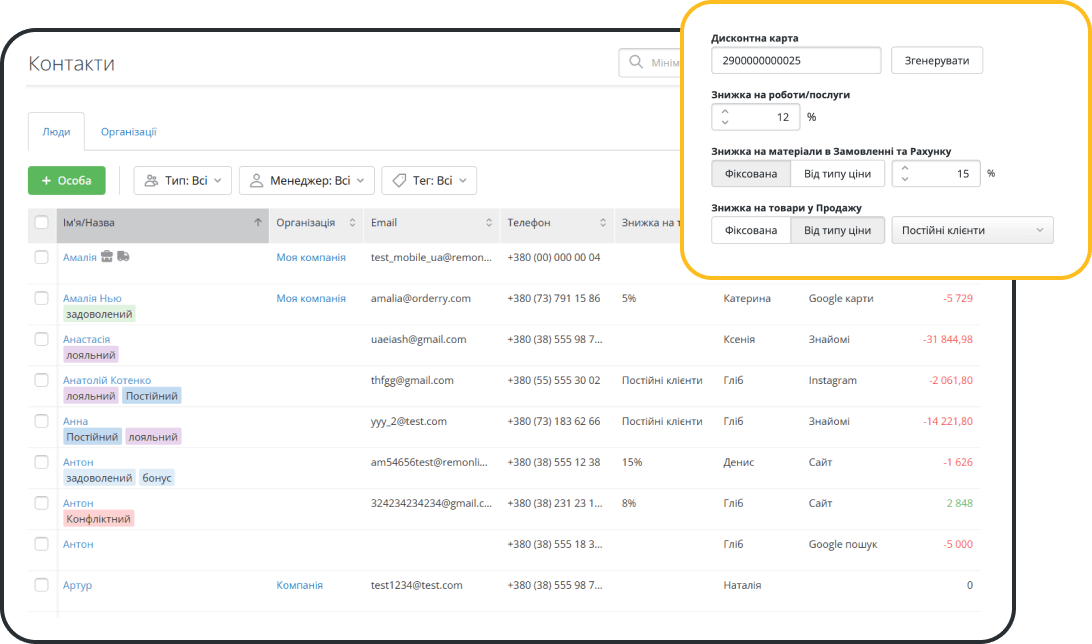Select the checkbox for the Артур row
This screenshot has height=644, width=1092.
42,585
